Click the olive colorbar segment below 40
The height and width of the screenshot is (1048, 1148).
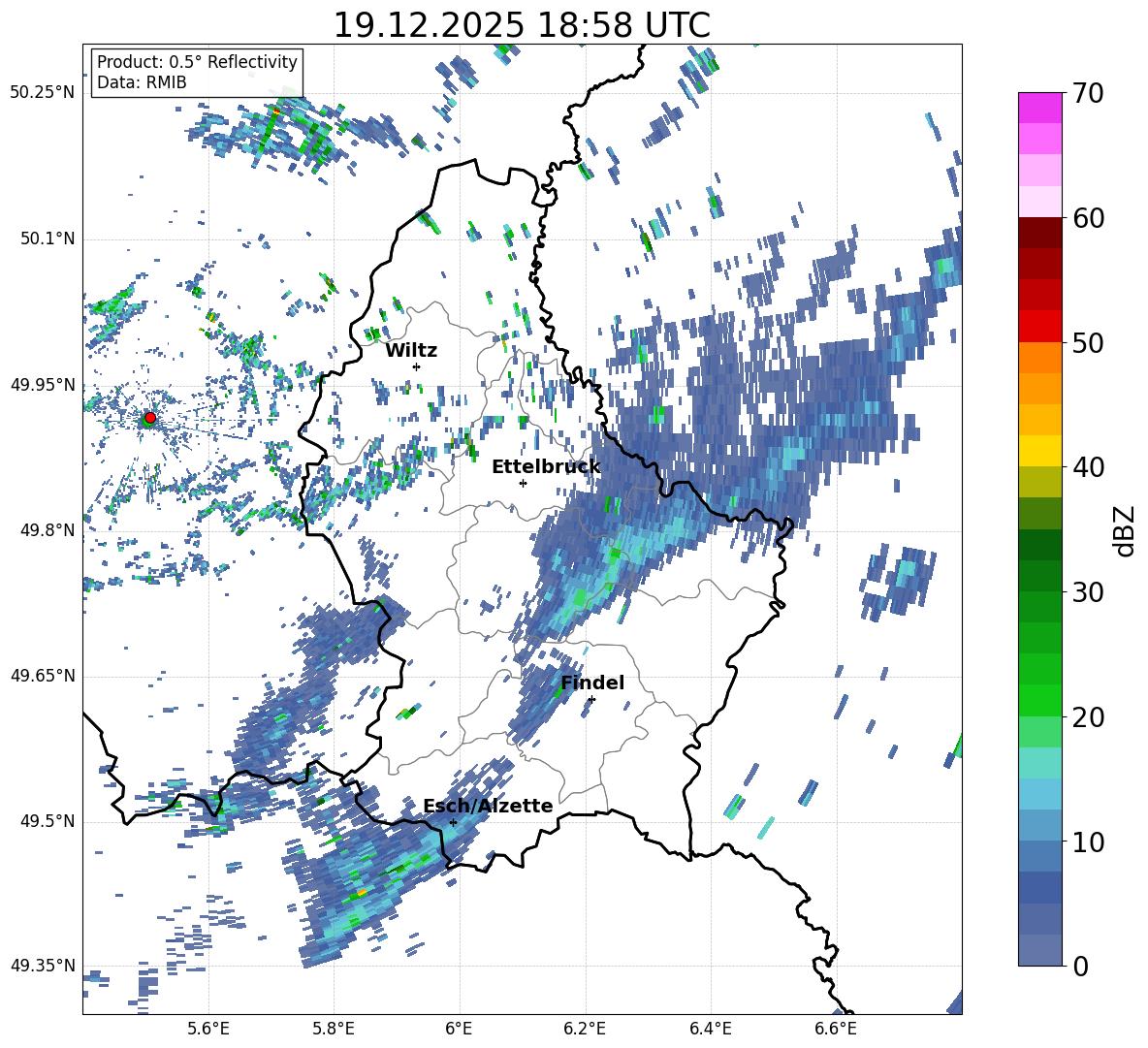click(x=1040, y=482)
